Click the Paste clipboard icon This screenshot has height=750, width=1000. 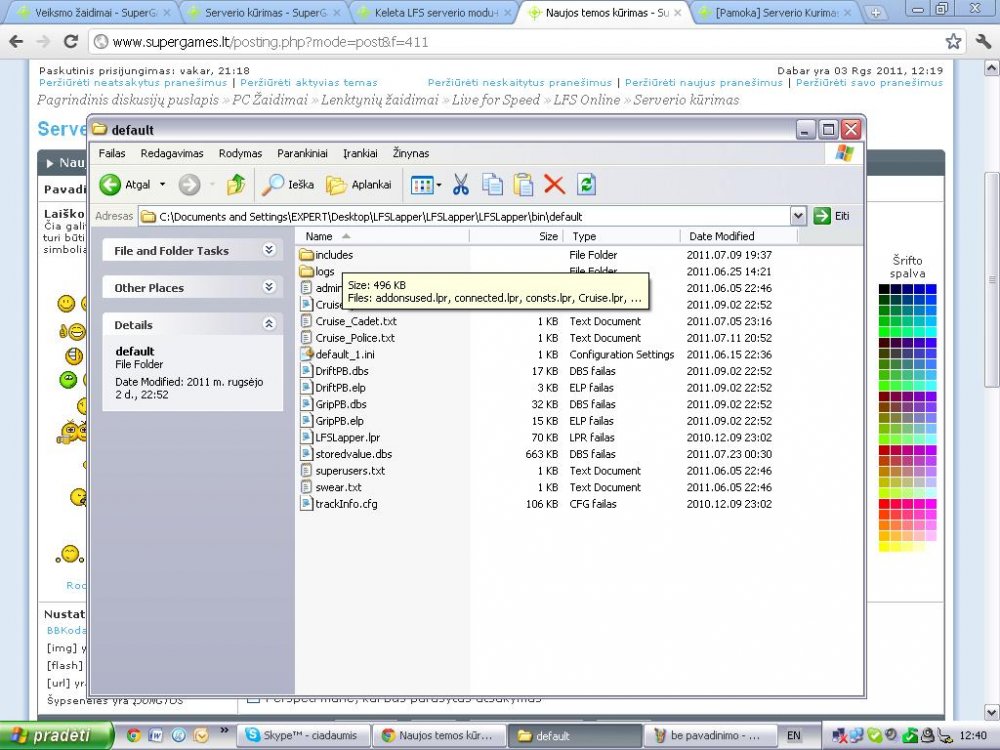tap(523, 185)
